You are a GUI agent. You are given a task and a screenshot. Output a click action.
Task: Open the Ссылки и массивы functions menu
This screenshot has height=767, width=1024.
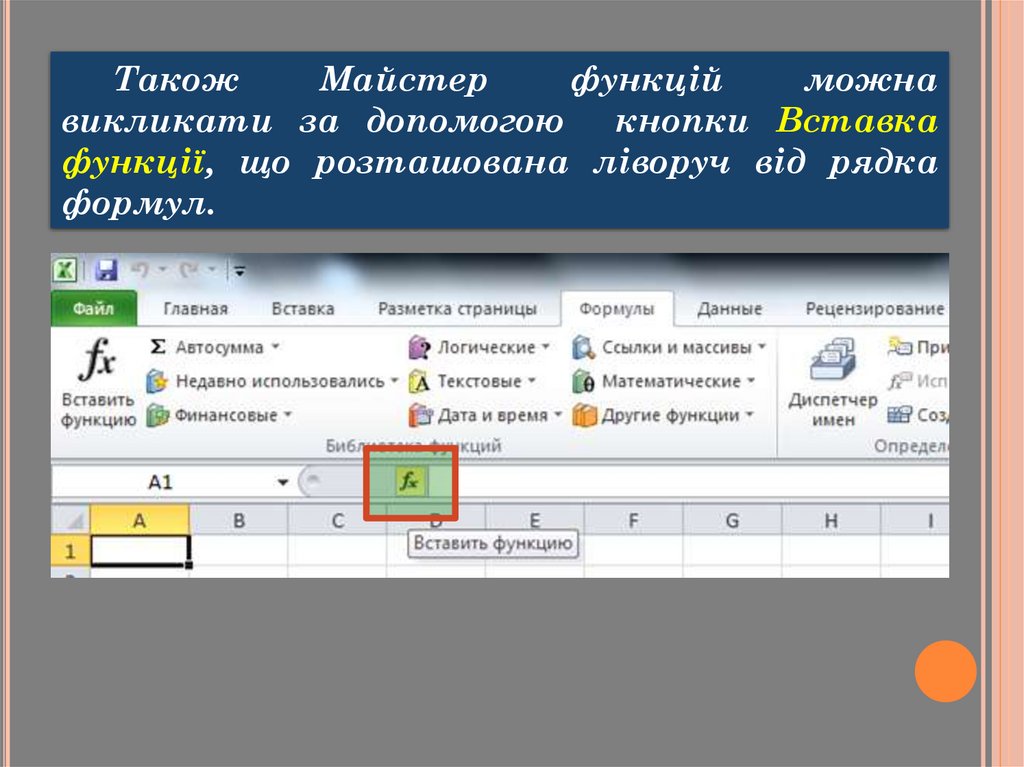click(669, 347)
